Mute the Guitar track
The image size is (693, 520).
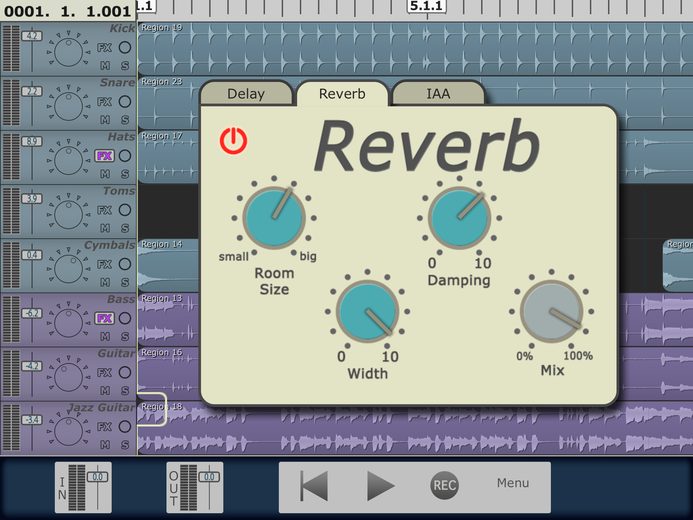tap(105, 391)
